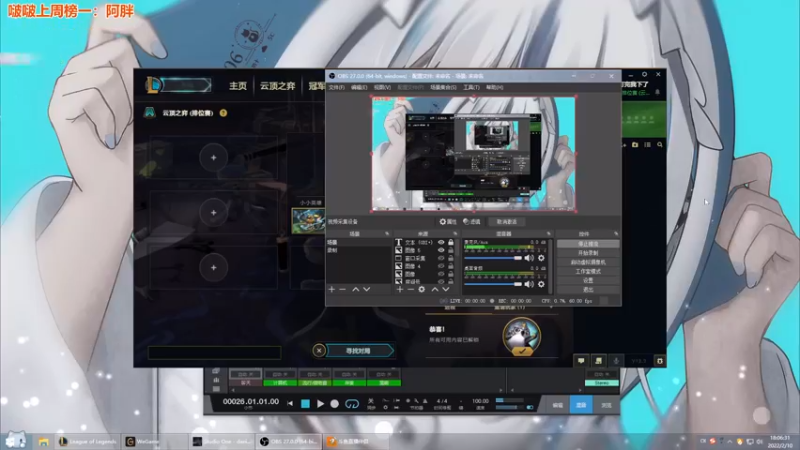Open desktop audio settings gear in mixer
The height and width of the screenshot is (450, 800).
[541, 284]
